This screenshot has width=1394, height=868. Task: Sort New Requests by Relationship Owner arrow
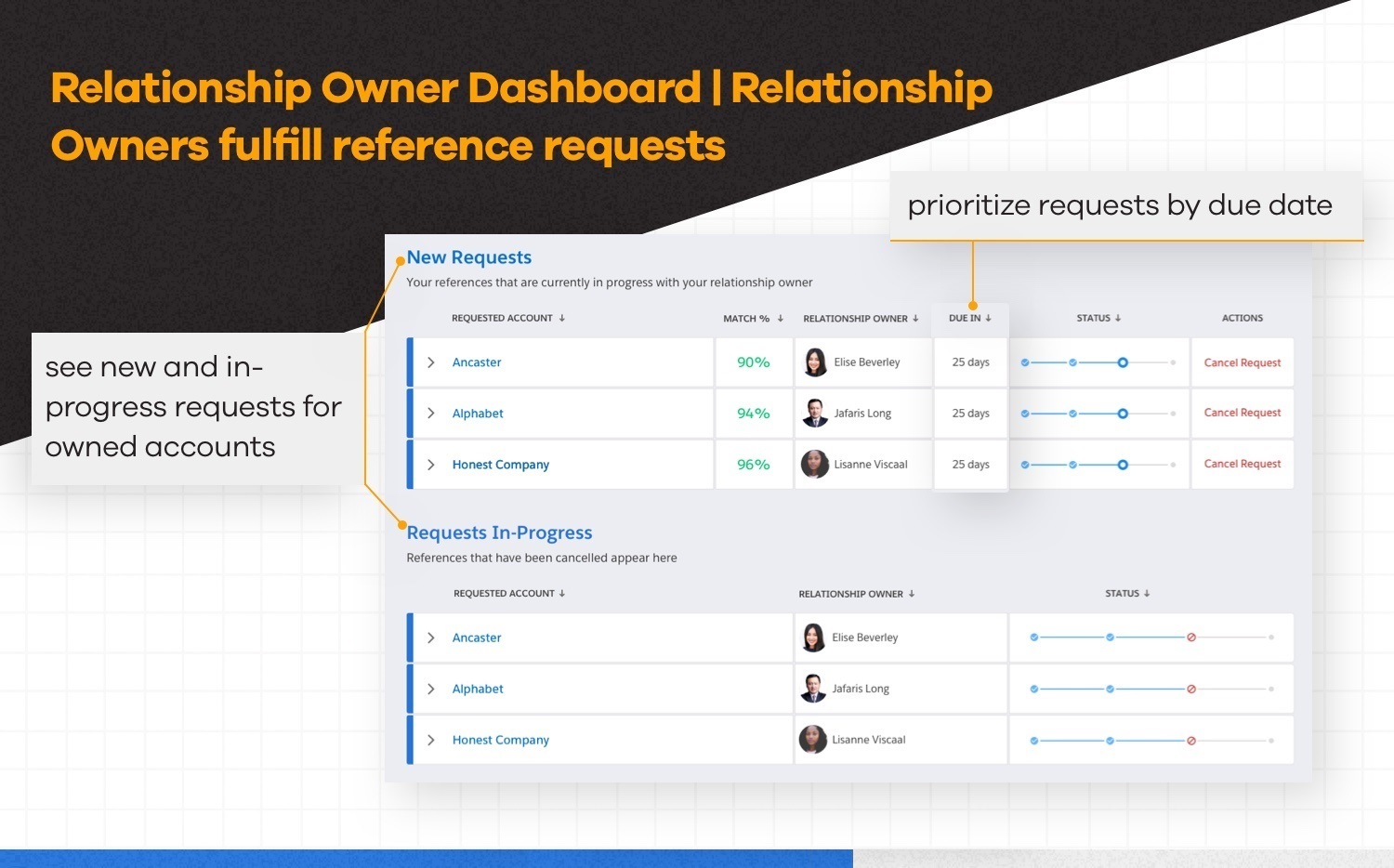(915, 318)
